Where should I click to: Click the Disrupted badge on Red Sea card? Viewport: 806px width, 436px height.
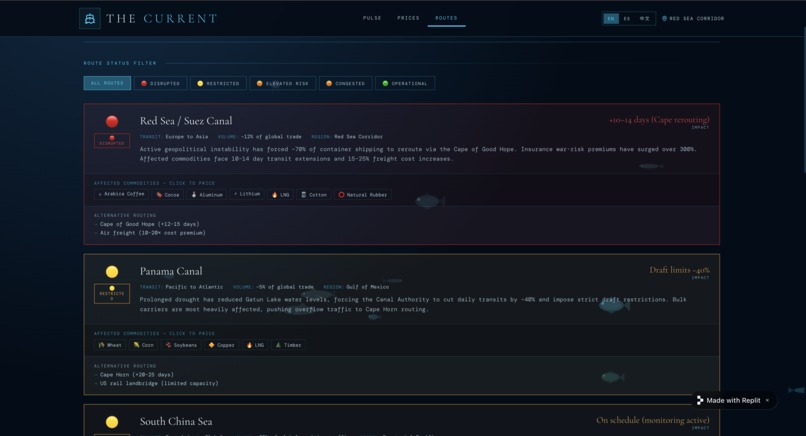pos(112,140)
